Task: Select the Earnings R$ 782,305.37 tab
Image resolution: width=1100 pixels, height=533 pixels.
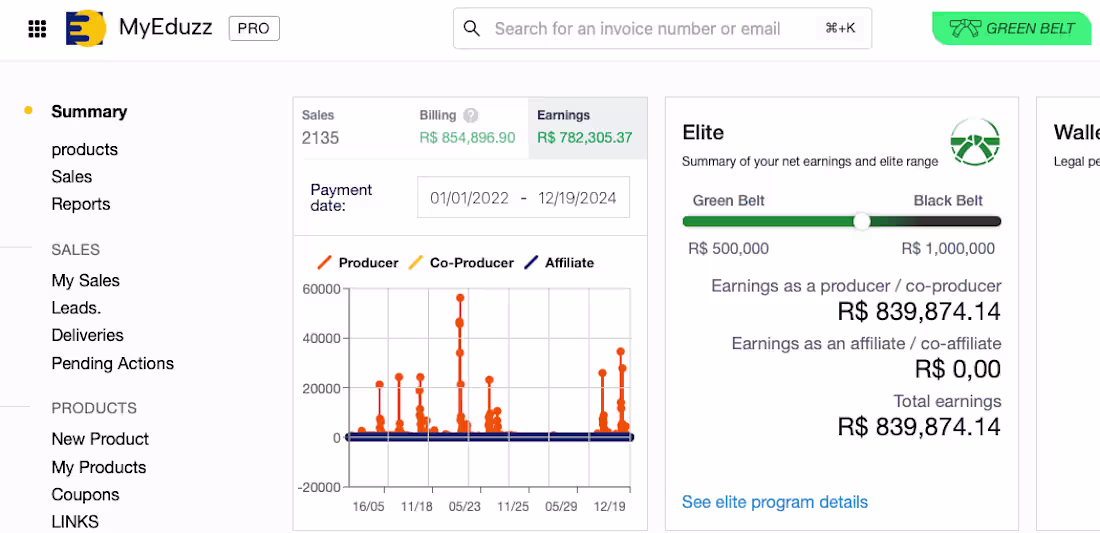Action: 587,128
